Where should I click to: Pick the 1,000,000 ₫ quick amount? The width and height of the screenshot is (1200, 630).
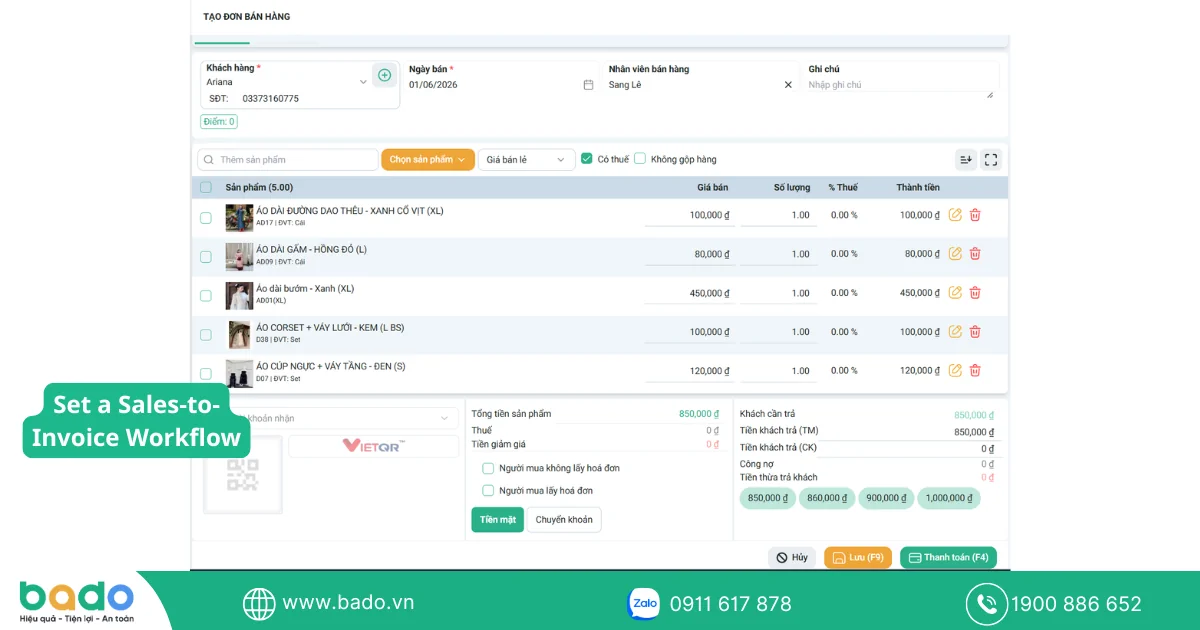click(x=949, y=498)
